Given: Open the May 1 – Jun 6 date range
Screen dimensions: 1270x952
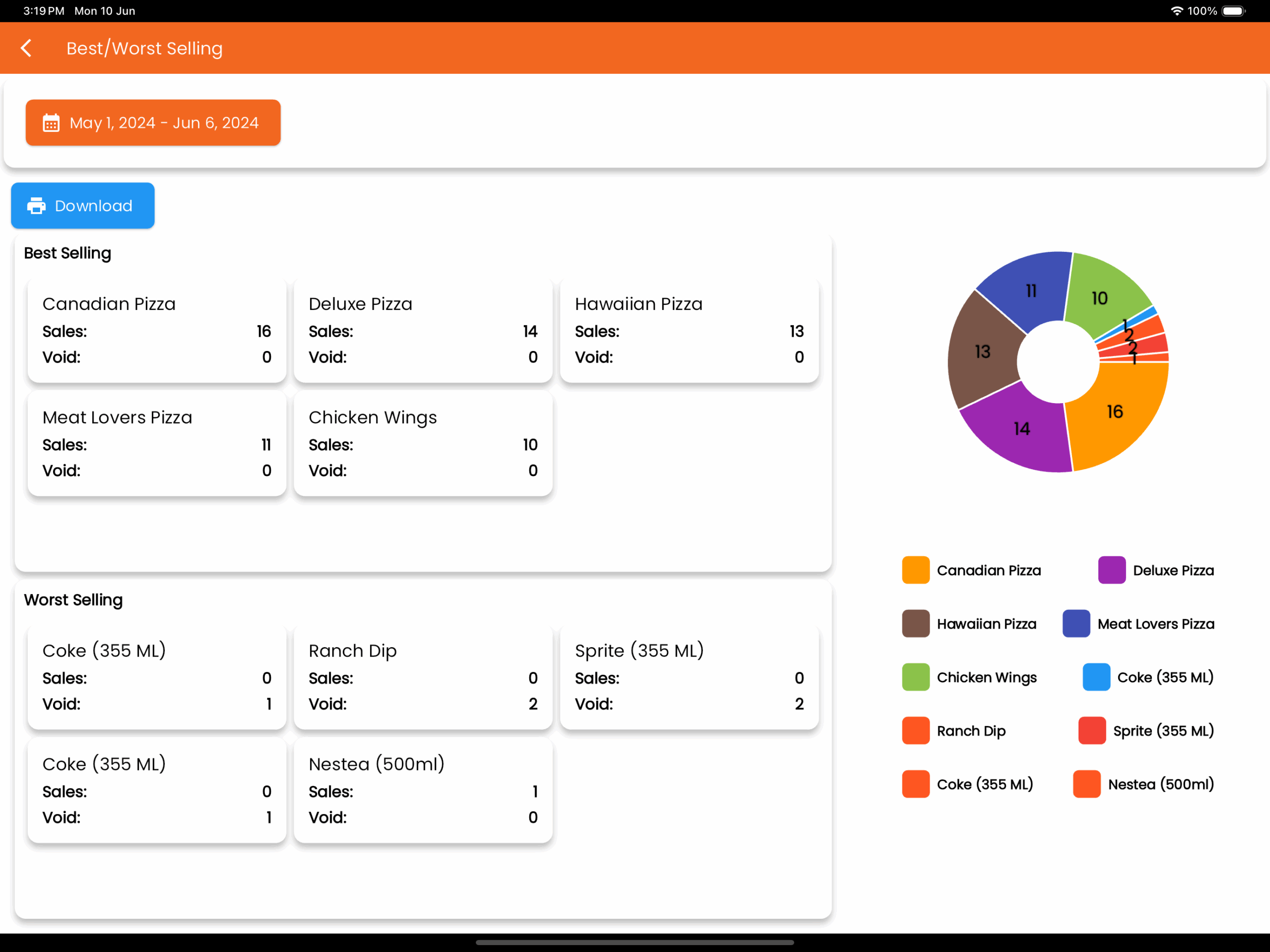Looking at the screenshot, I should click(x=153, y=123).
